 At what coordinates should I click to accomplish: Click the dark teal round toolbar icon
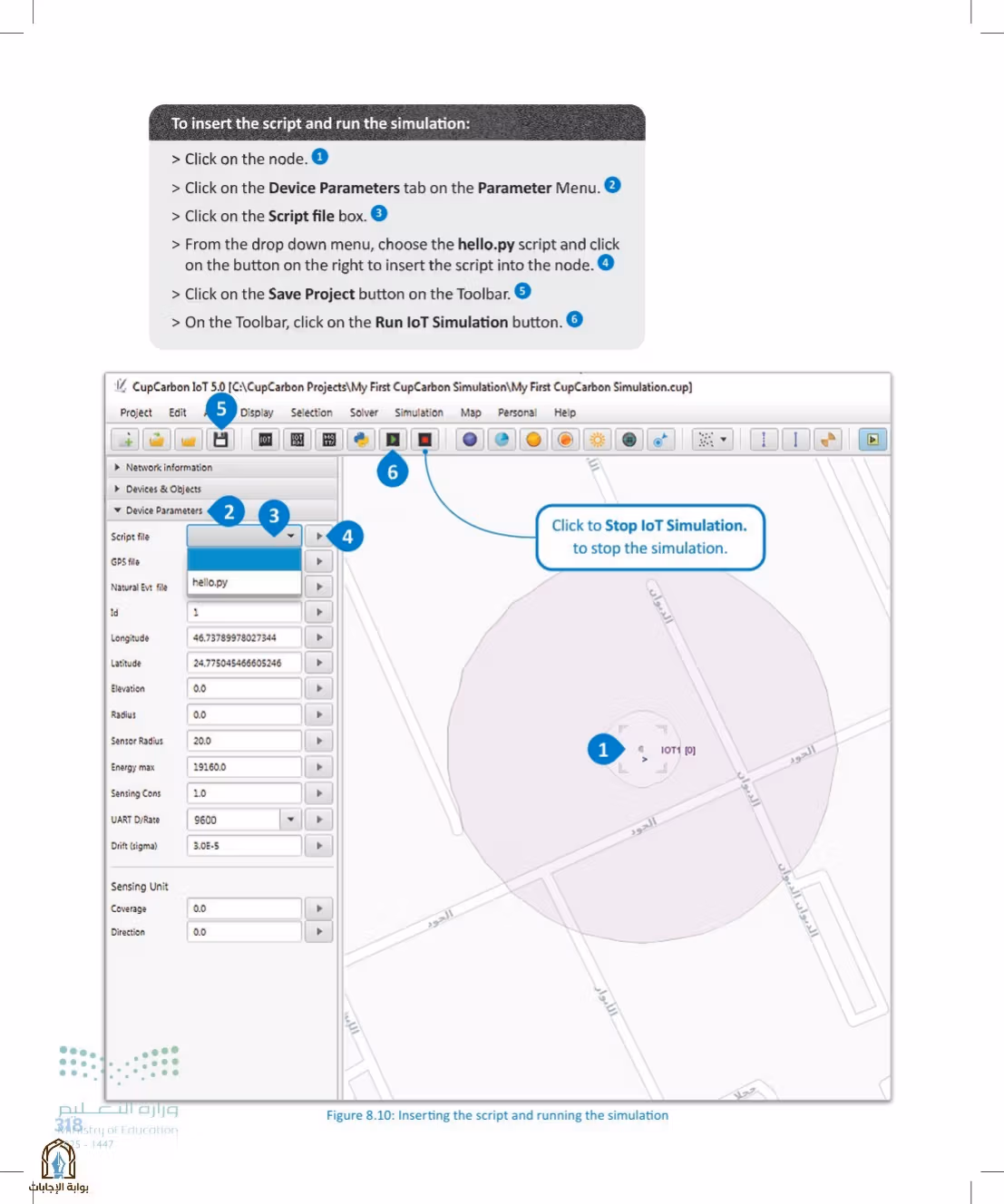point(629,440)
